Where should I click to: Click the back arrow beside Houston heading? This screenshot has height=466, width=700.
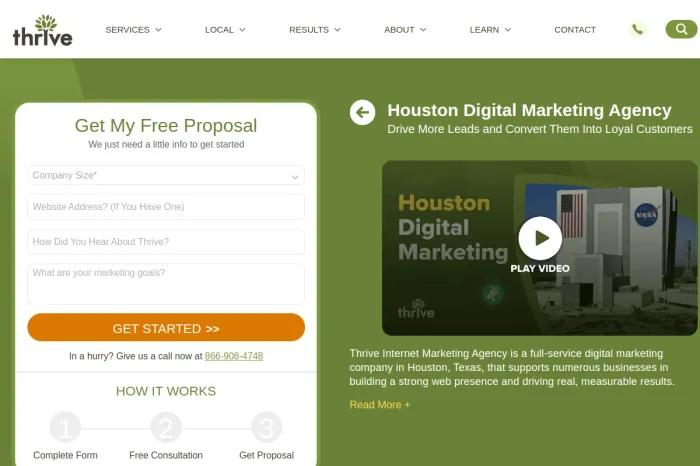362,112
